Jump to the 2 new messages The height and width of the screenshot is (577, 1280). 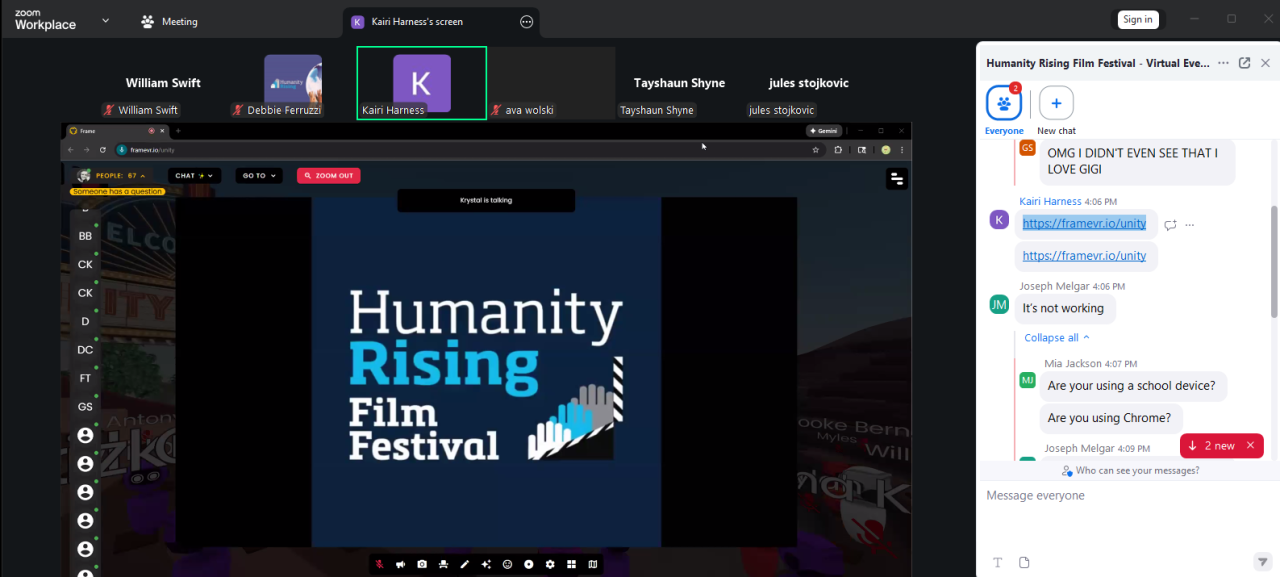[x=1212, y=446]
